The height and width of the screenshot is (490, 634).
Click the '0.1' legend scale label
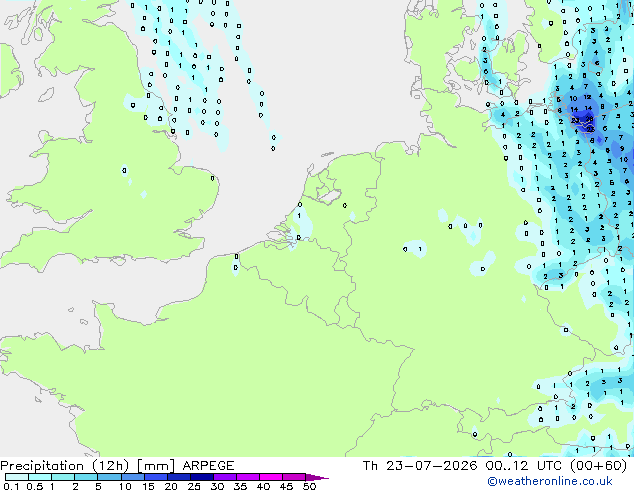[11, 486]
